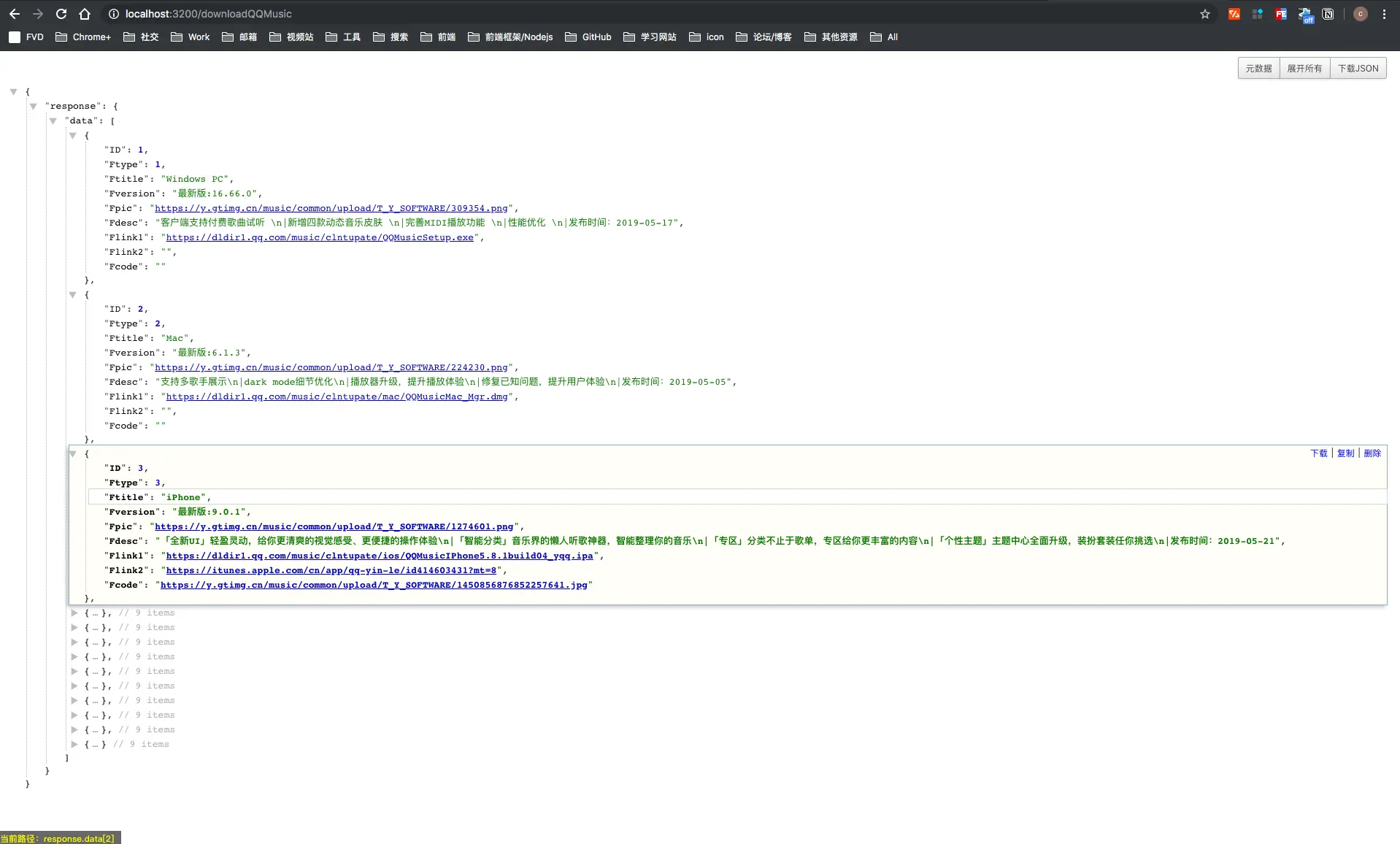
Task: Click 复制 link on highlighted node
Action: [1345, 453]
